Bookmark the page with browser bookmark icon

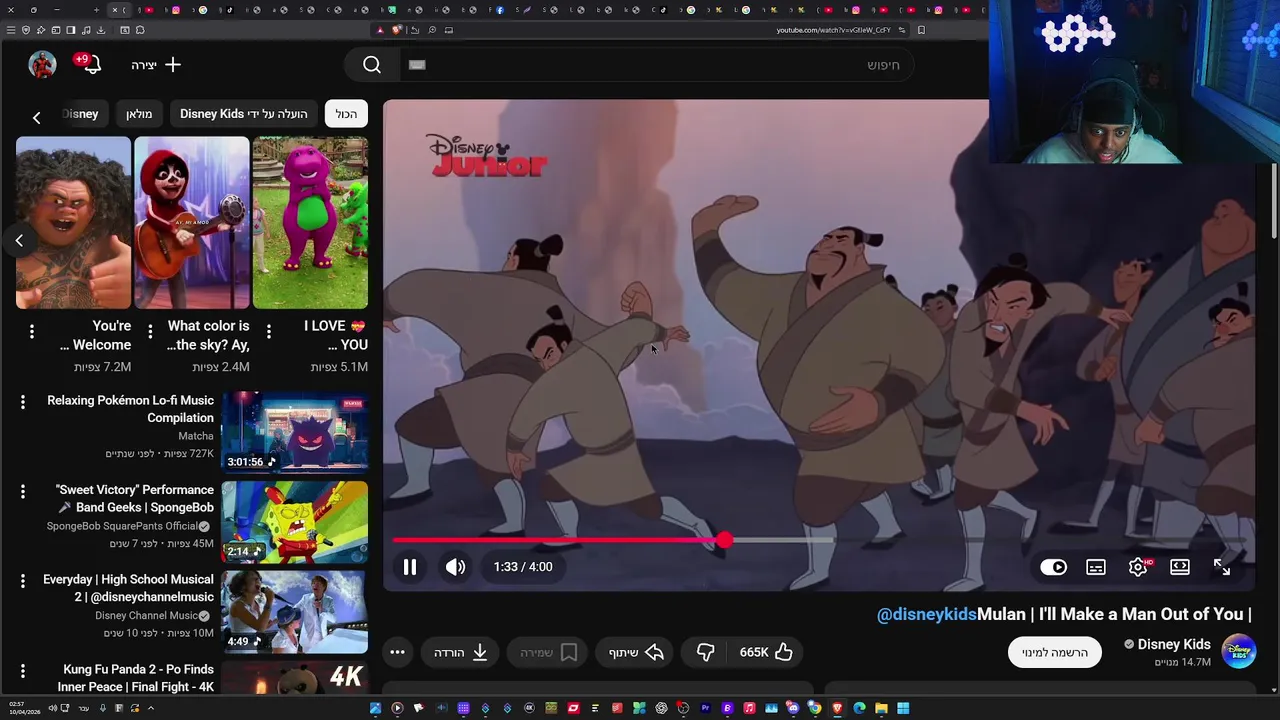[x=921, y=30]
